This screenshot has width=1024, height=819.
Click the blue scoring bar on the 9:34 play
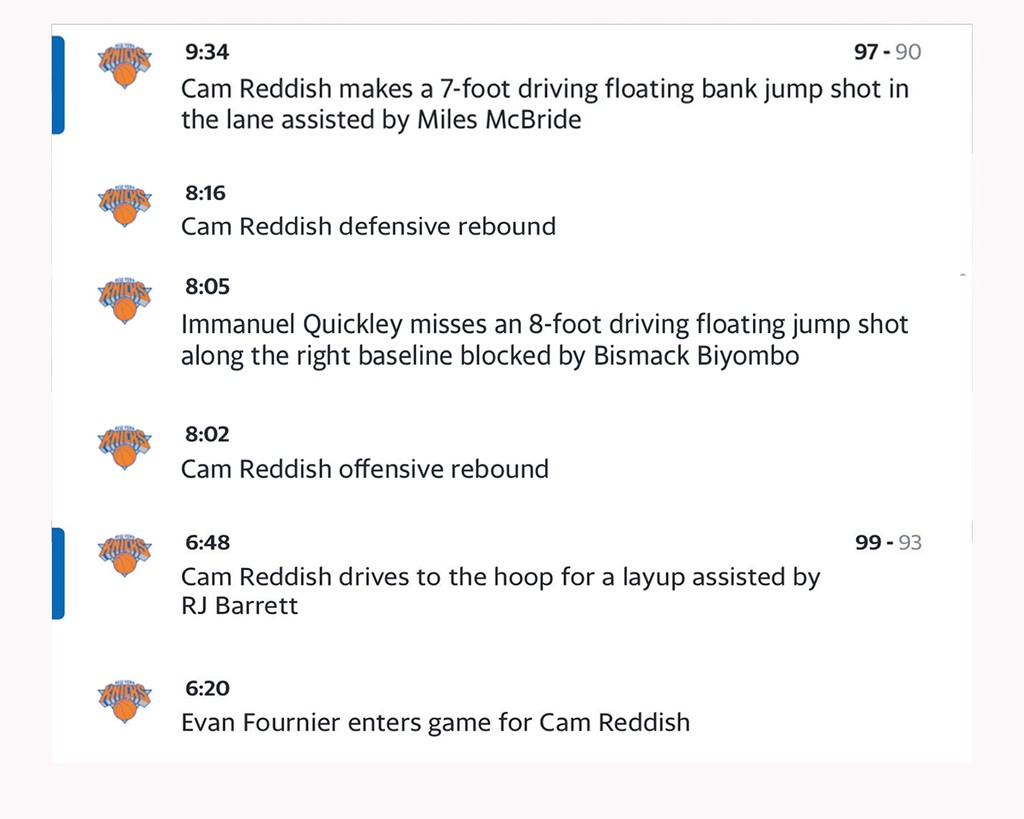(x=58, y=85)
